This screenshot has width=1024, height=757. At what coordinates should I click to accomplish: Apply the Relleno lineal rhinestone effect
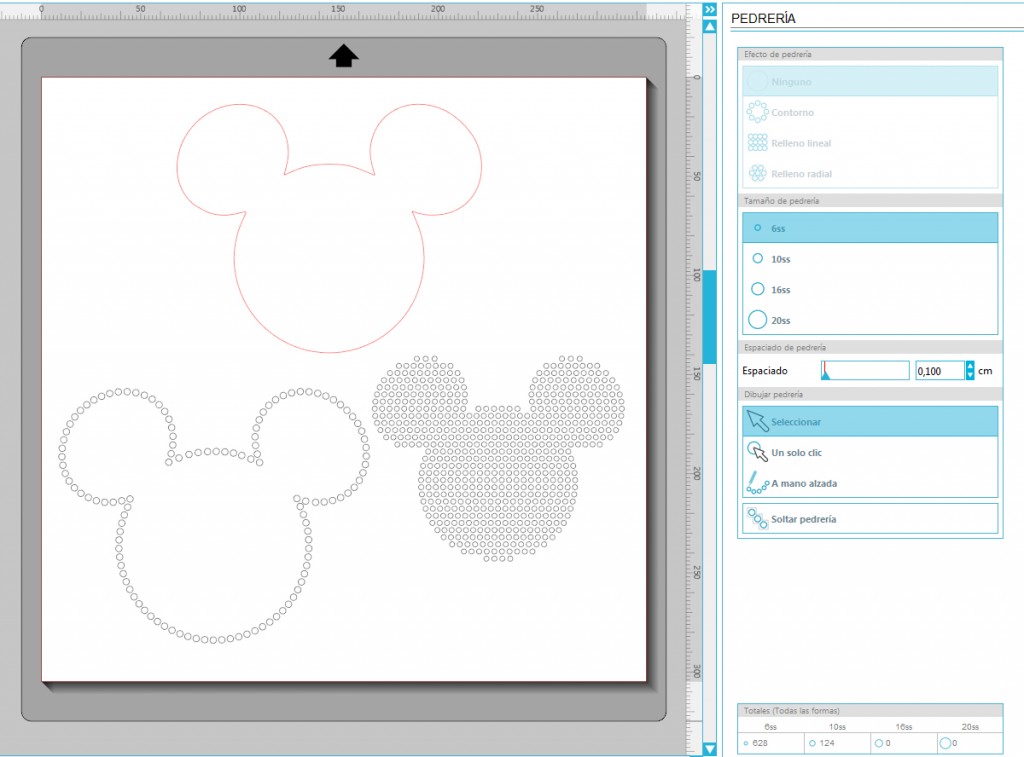click(870, 143)
